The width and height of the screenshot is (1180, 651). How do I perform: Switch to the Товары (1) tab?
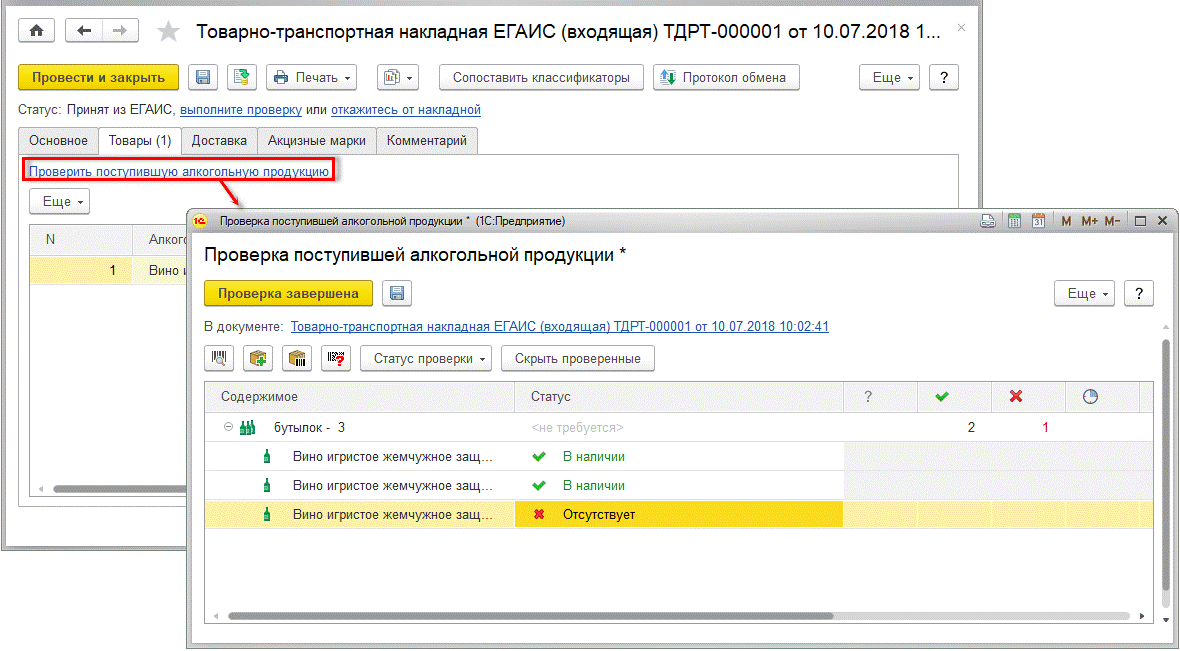point(140,141)
